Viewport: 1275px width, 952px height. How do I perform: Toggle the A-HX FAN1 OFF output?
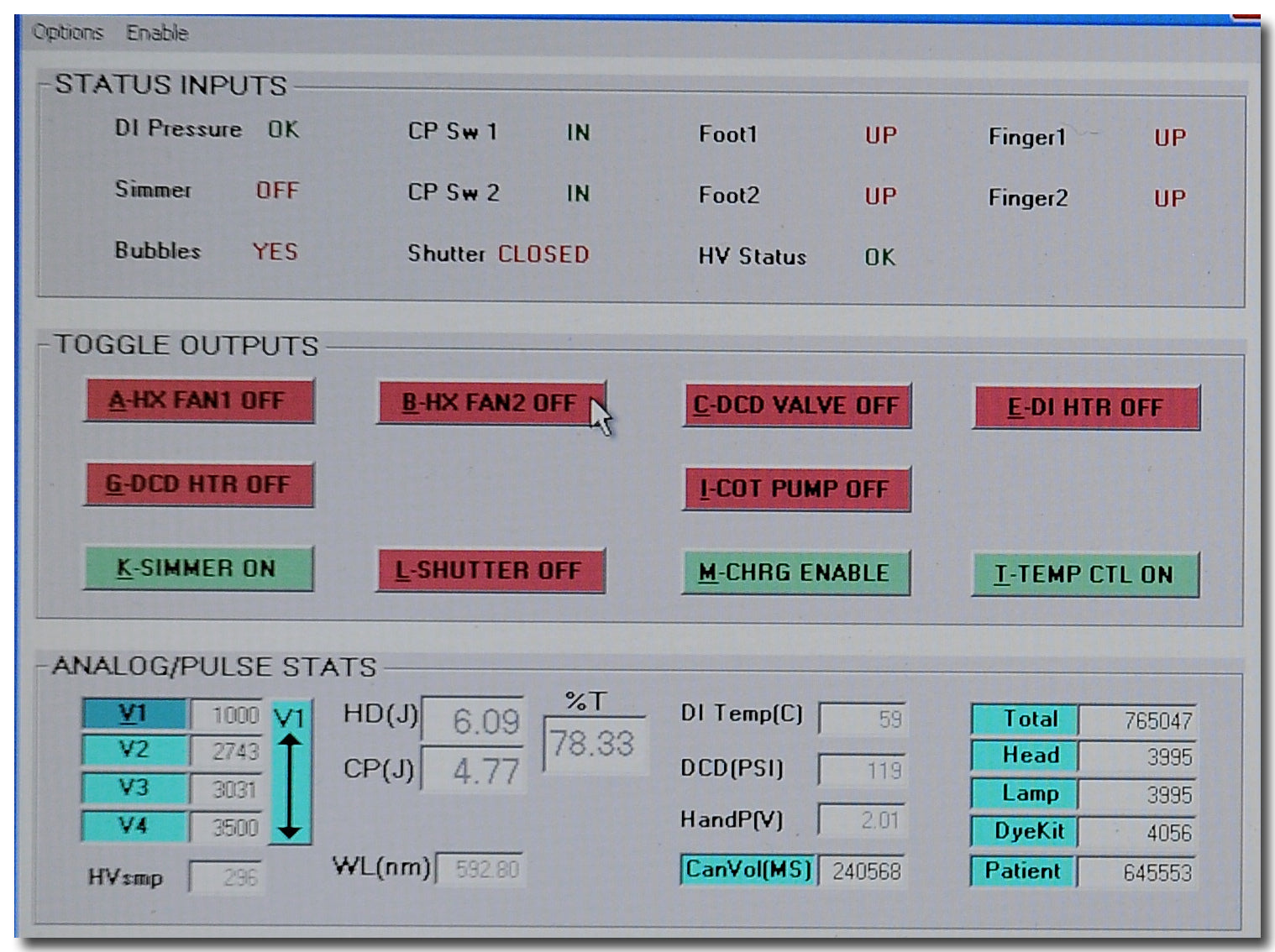tap(199, 400)
